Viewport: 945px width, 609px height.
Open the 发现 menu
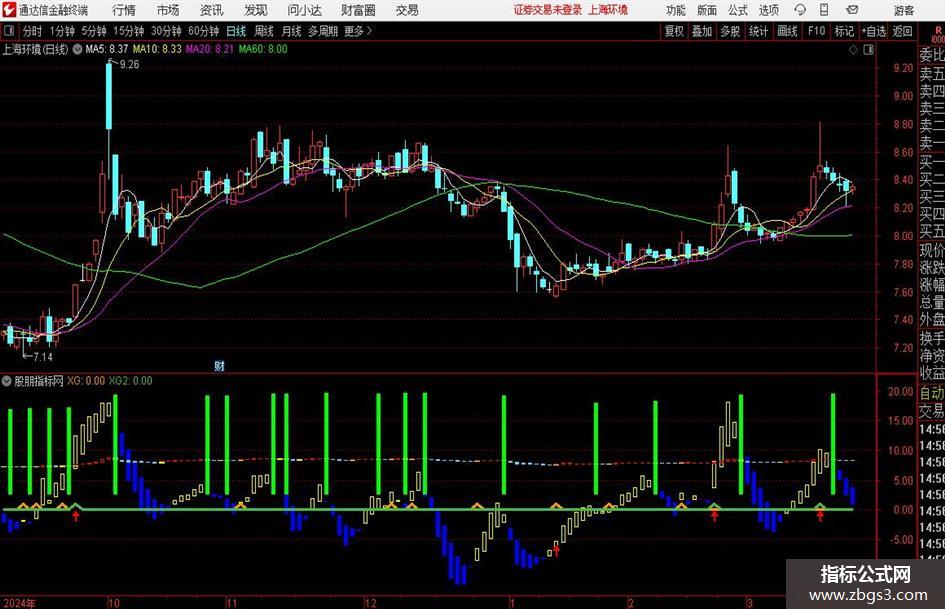(x=255, y=10)
